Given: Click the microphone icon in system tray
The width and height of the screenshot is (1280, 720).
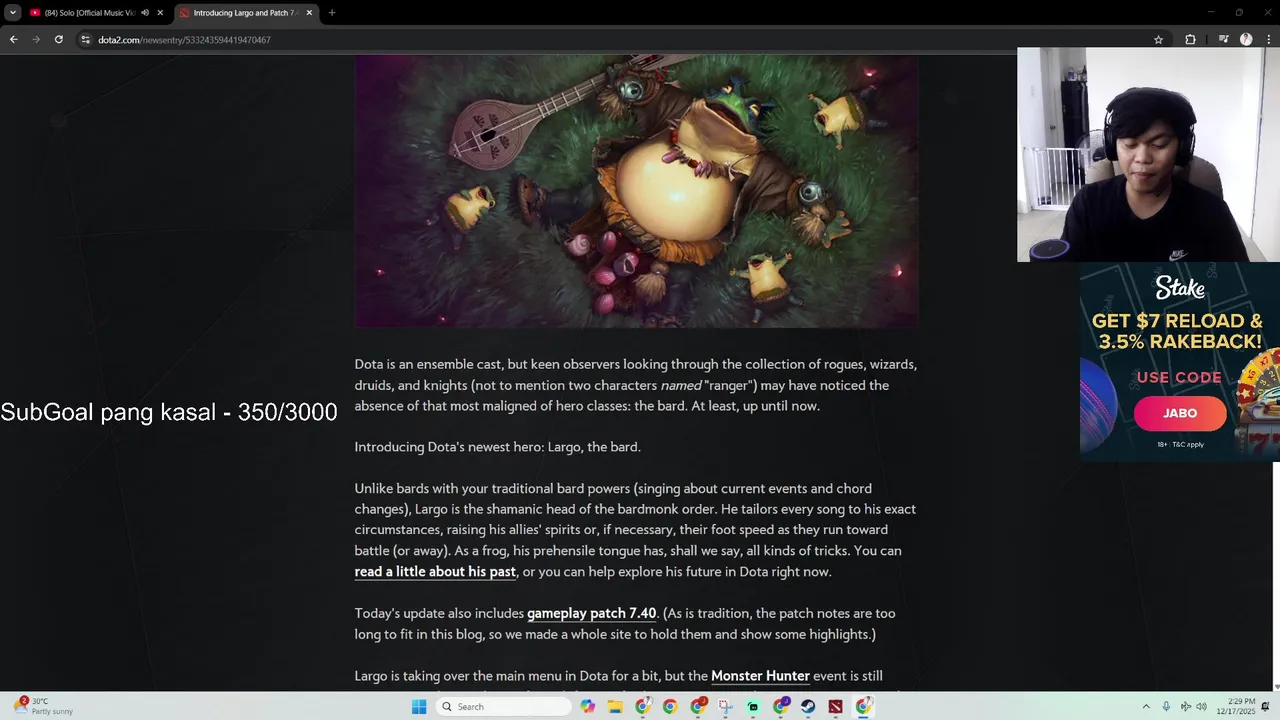Looking at the screenshot, I should pos(1166,707).
